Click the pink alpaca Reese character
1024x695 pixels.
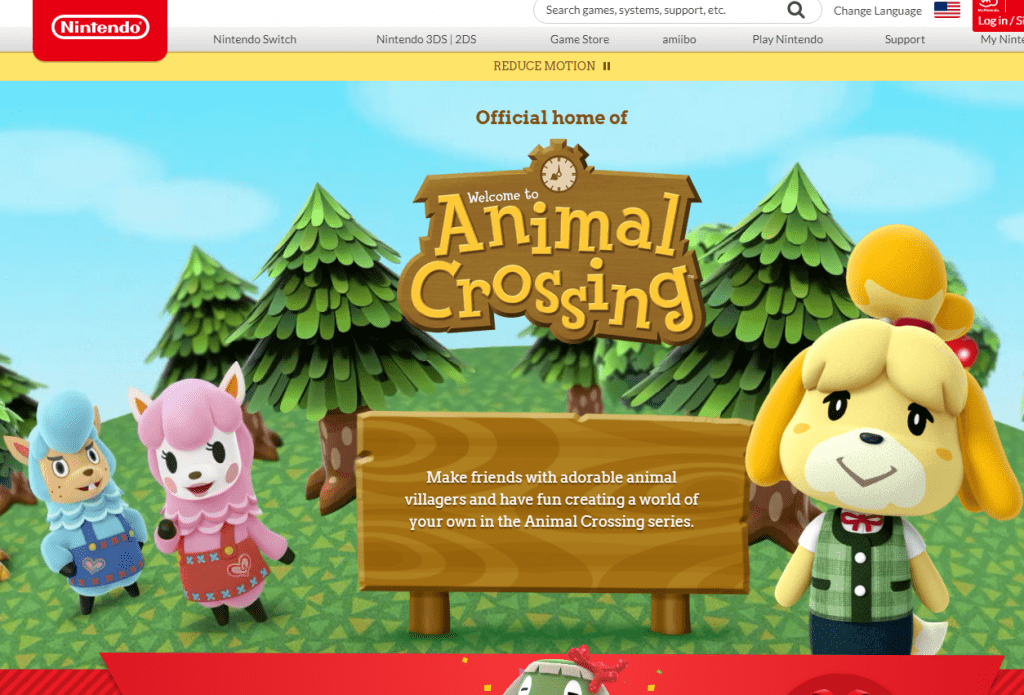click(210, 494)
